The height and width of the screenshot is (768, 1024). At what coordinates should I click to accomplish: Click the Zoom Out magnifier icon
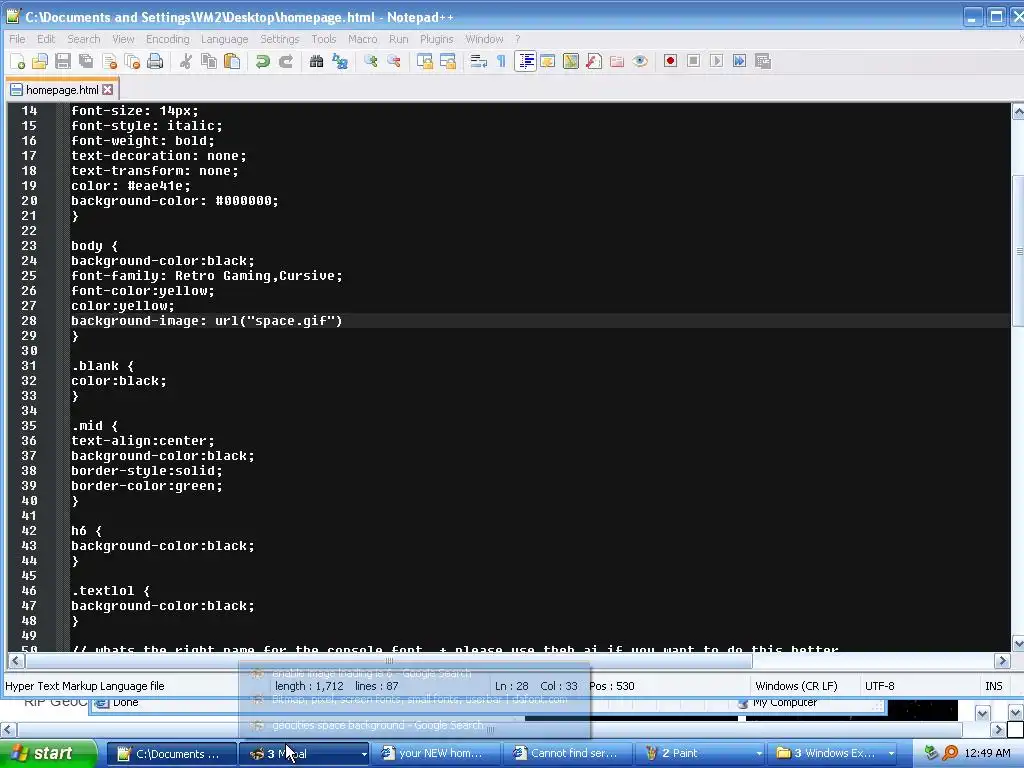[394, 61]
